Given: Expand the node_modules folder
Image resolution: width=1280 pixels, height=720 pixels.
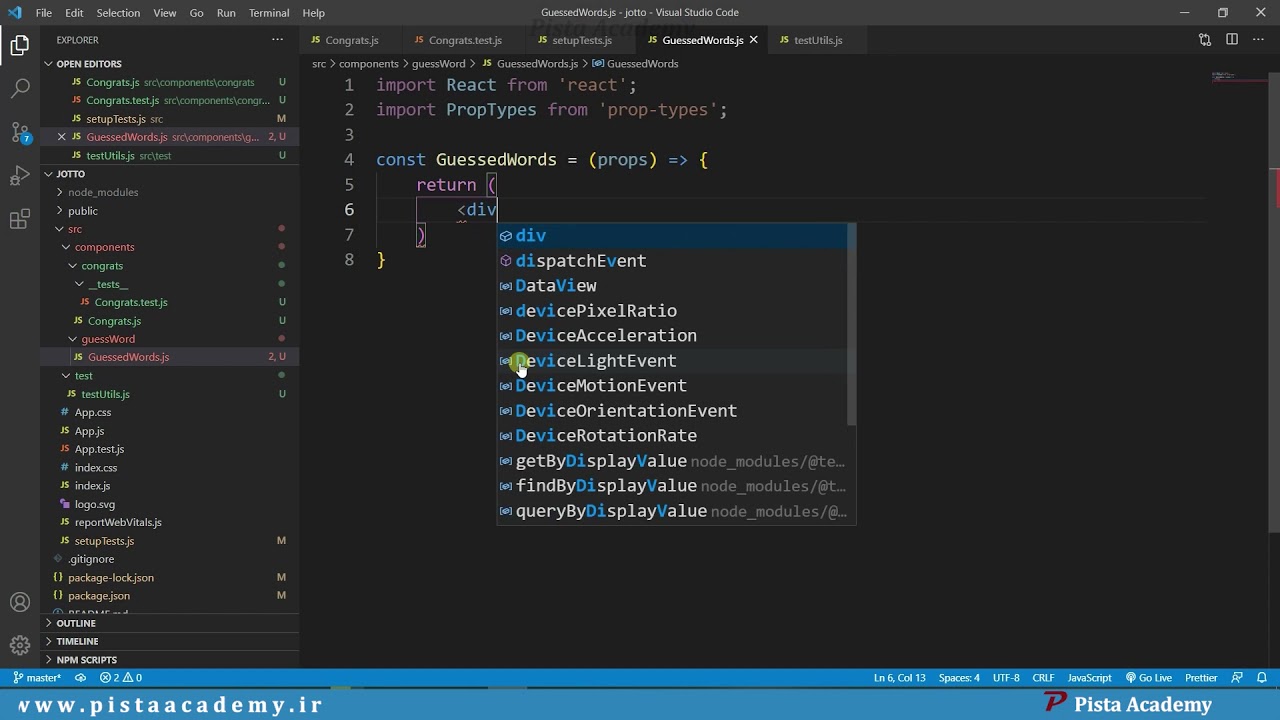Looking at the screenshot, I should [x=103, y=192].
